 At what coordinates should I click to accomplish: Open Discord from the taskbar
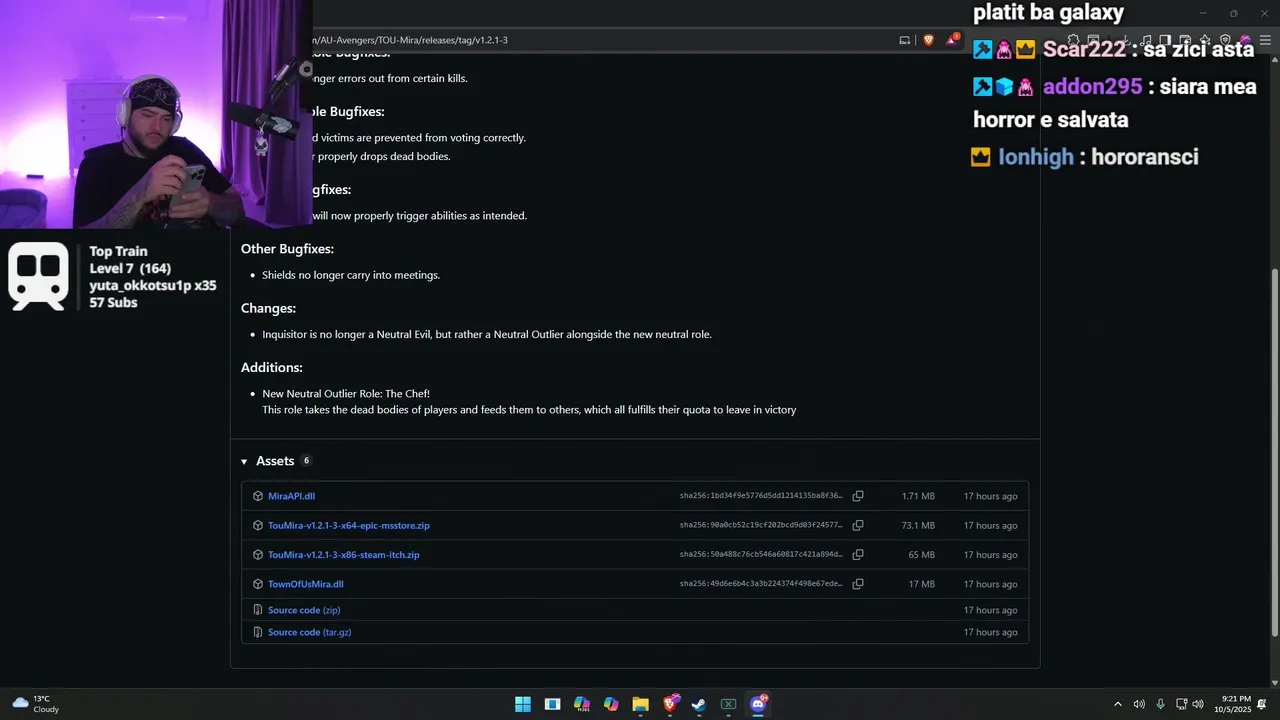coord(758,704)
